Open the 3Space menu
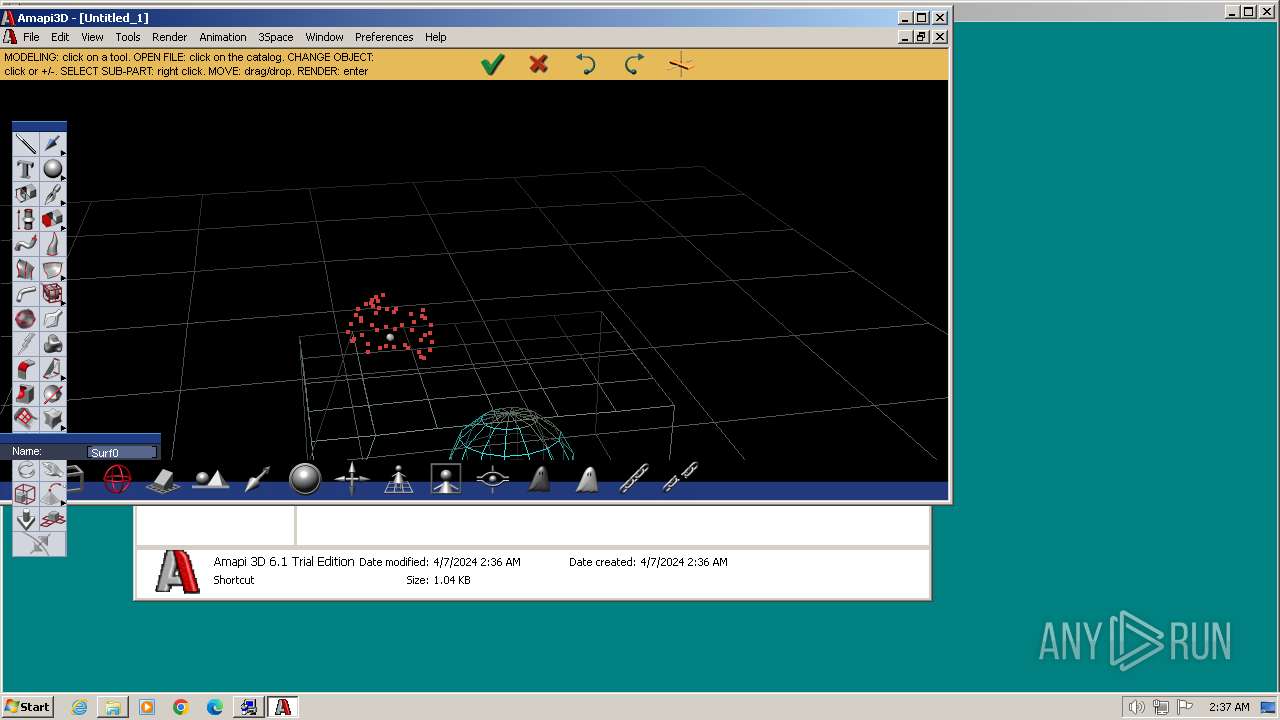 point(276,37)
